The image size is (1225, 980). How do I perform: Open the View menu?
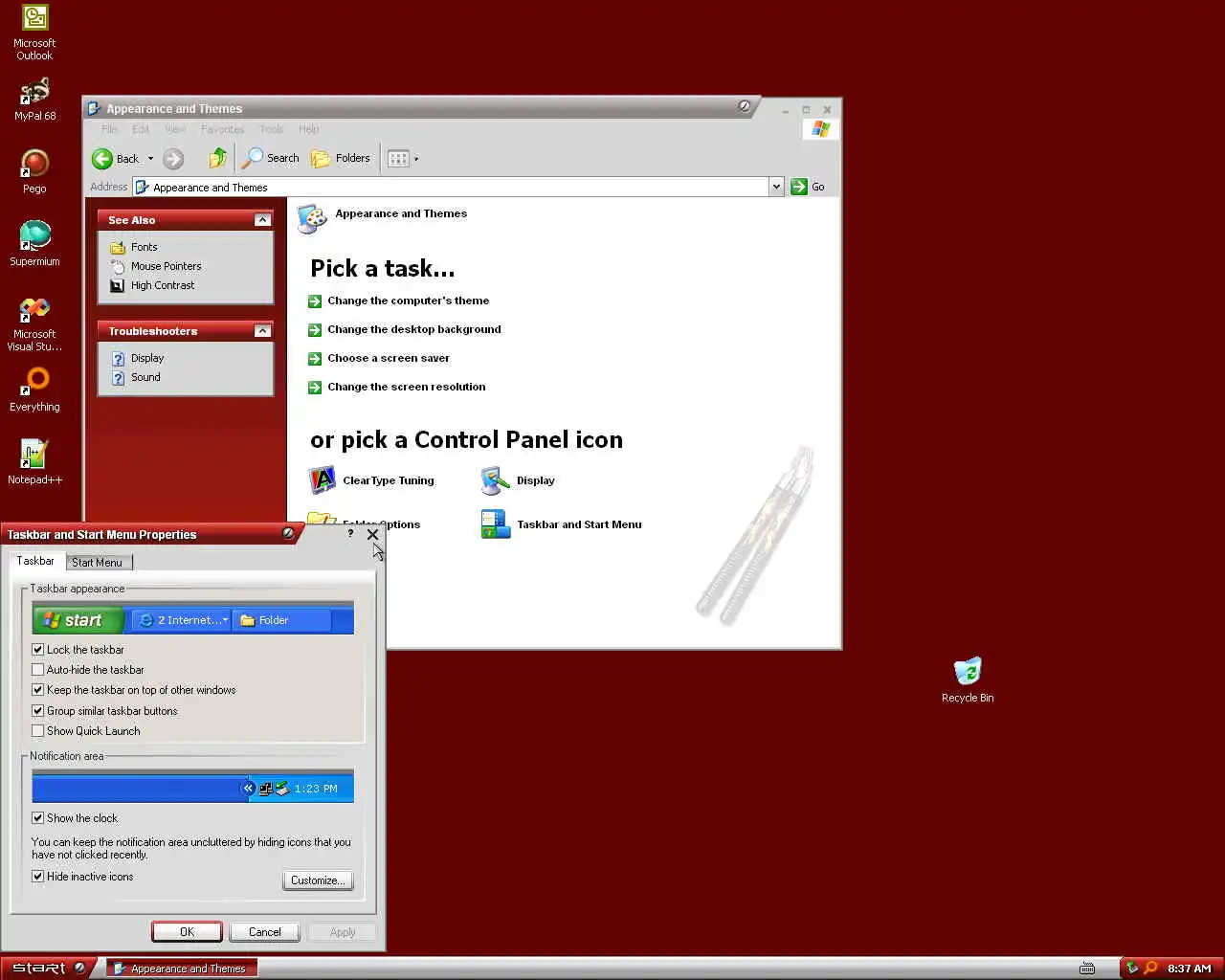pyautogui.click(x=175, y=129)
